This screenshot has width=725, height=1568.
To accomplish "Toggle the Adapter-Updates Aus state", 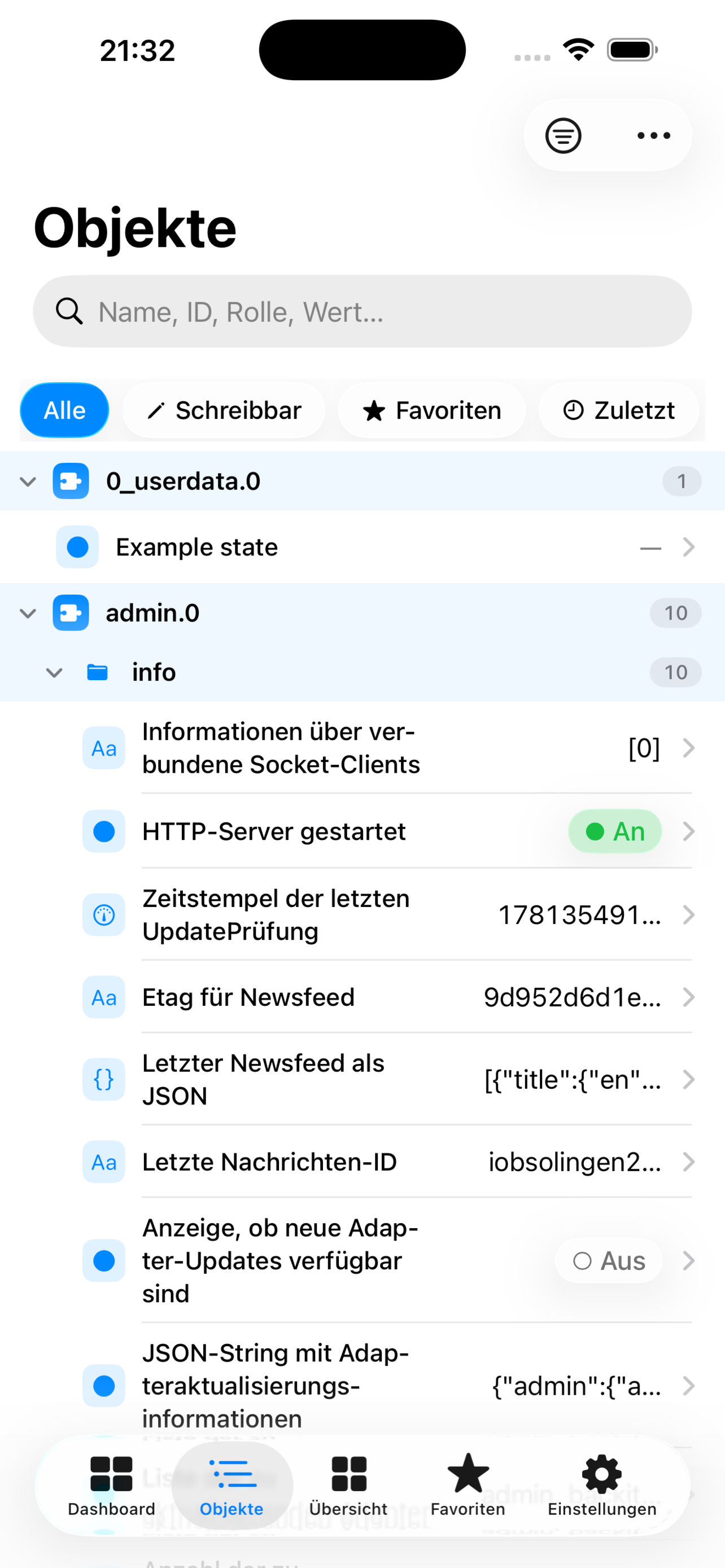I will click(608, 1260).
